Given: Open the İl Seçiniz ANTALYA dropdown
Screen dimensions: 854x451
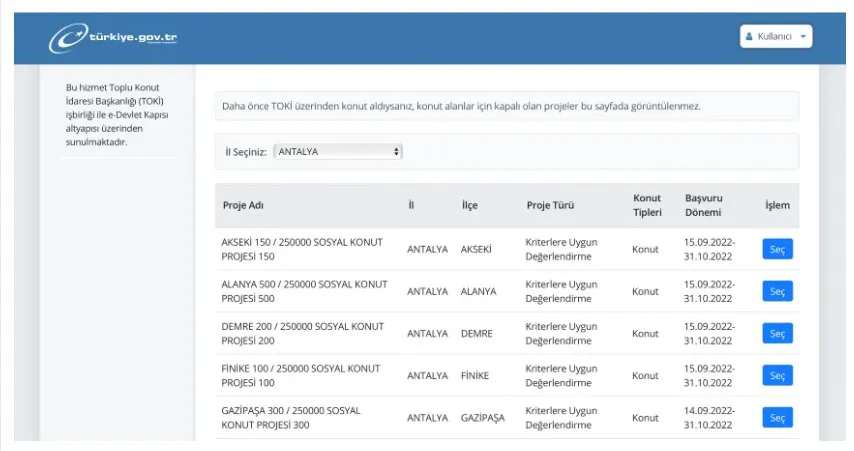Looking at the screenshot, I should click(338, 152).
